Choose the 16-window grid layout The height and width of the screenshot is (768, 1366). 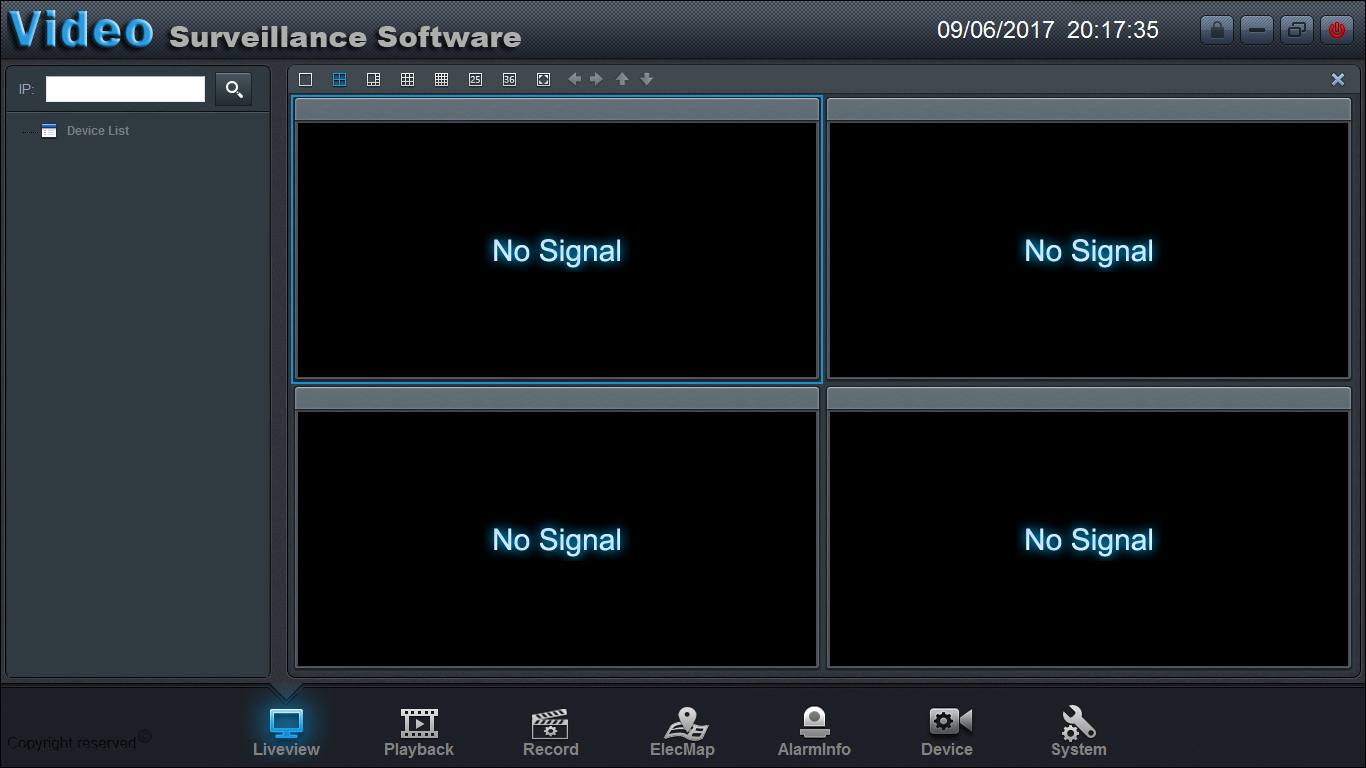[x=442, y=80]
